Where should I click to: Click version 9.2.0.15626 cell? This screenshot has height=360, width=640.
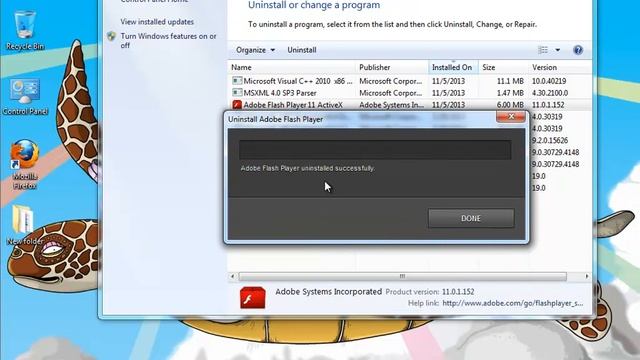(549, 140)
